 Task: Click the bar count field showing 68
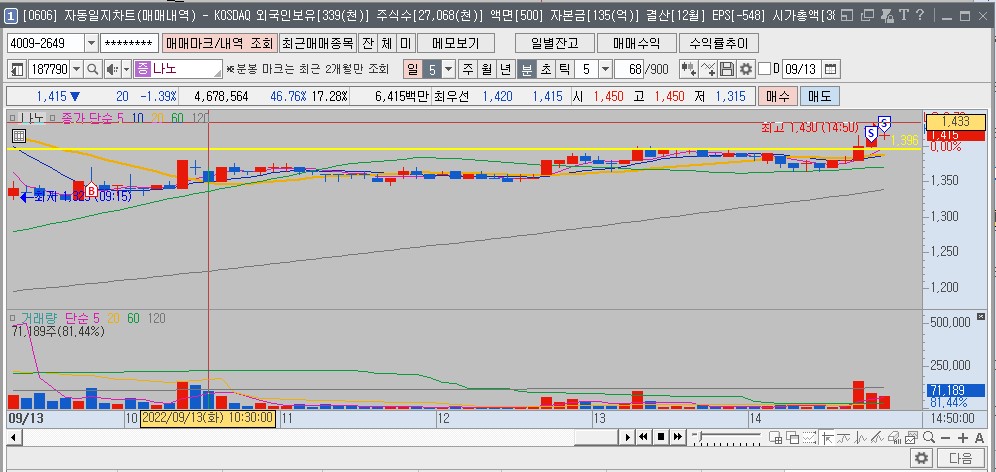click(629, 69)
